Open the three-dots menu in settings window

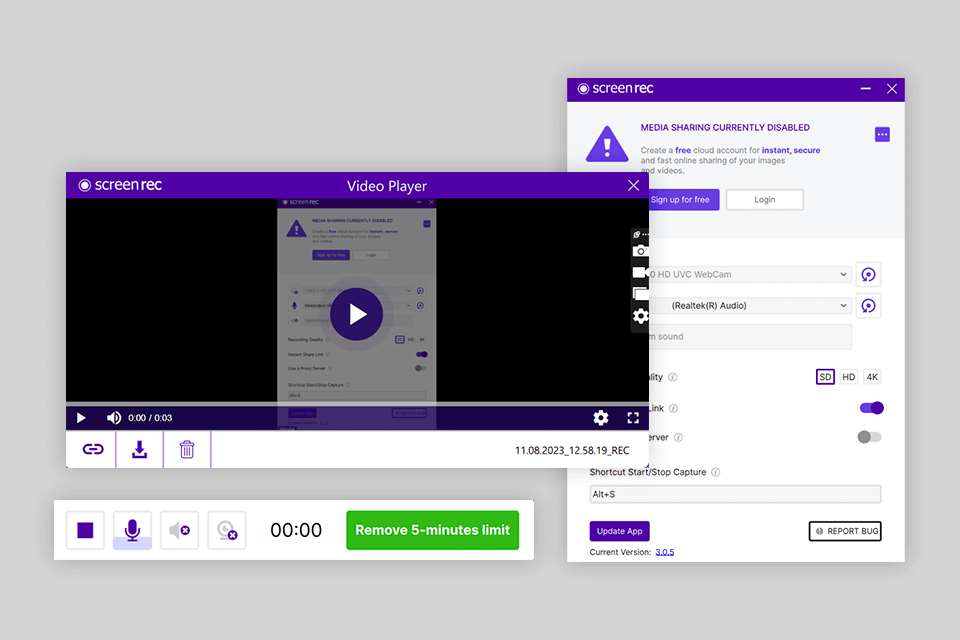[x=882, y=134]
